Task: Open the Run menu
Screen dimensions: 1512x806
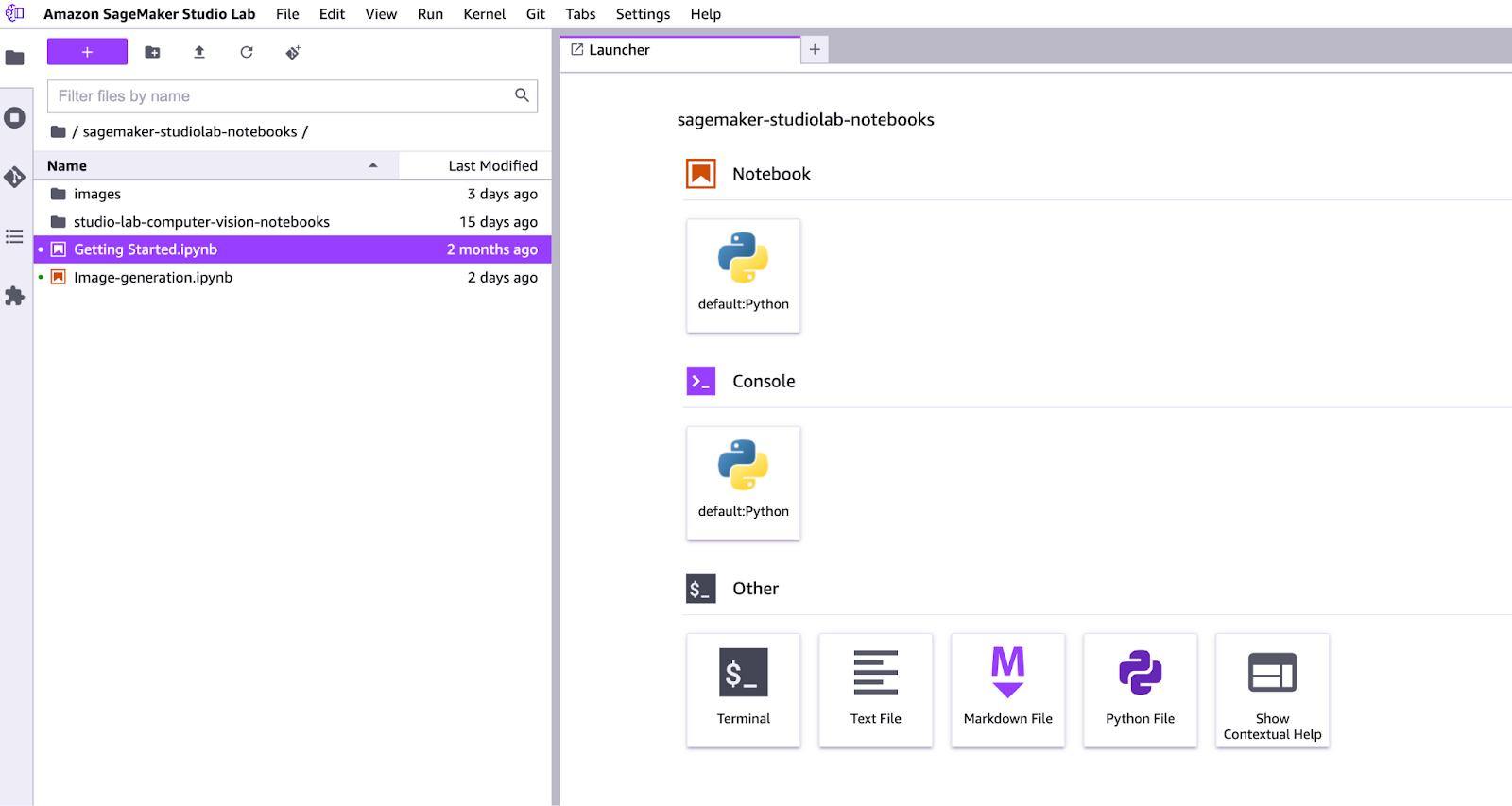Action: 430,14
